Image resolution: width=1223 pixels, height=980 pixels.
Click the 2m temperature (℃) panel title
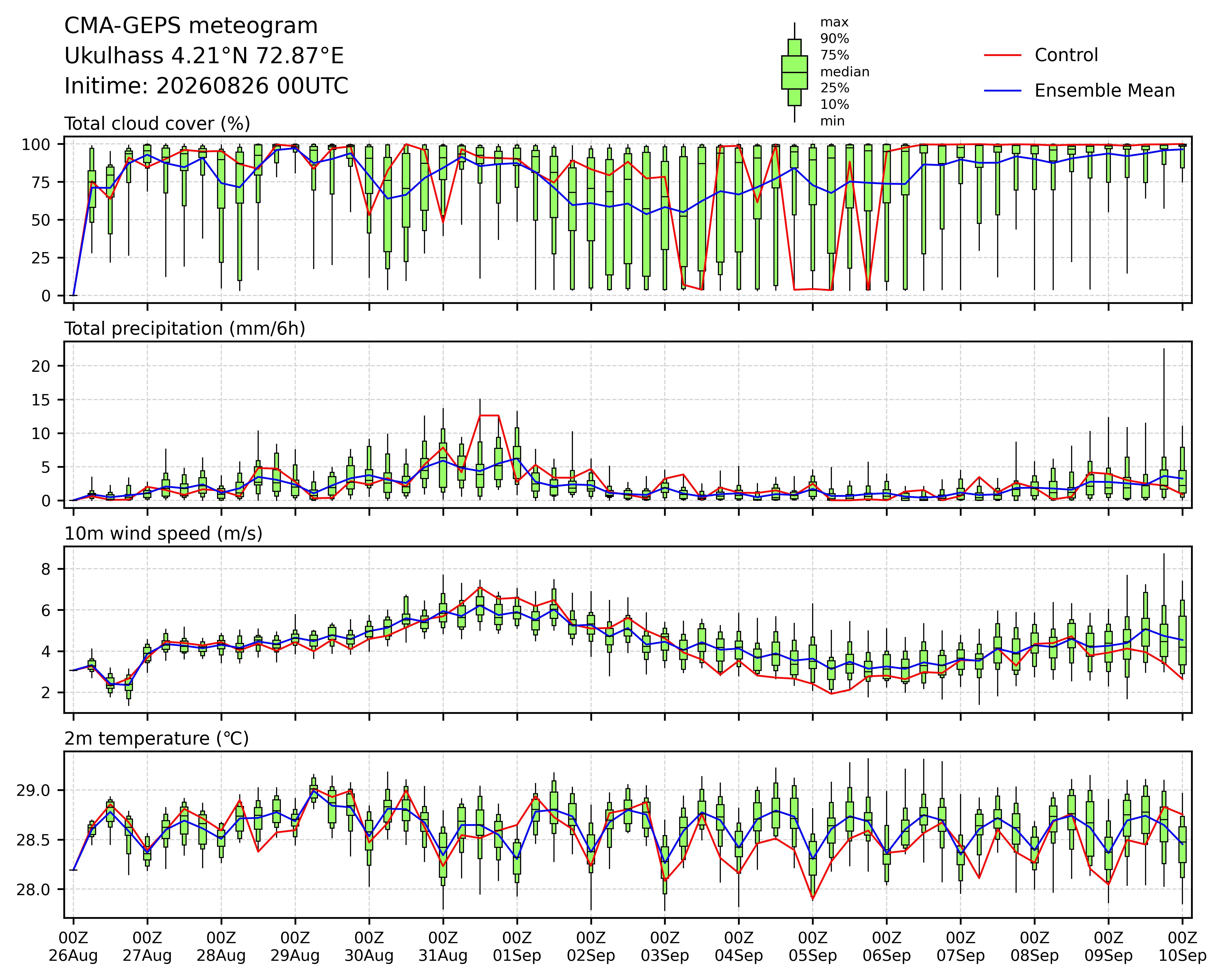pyautogui.click(x=156, y=738)
